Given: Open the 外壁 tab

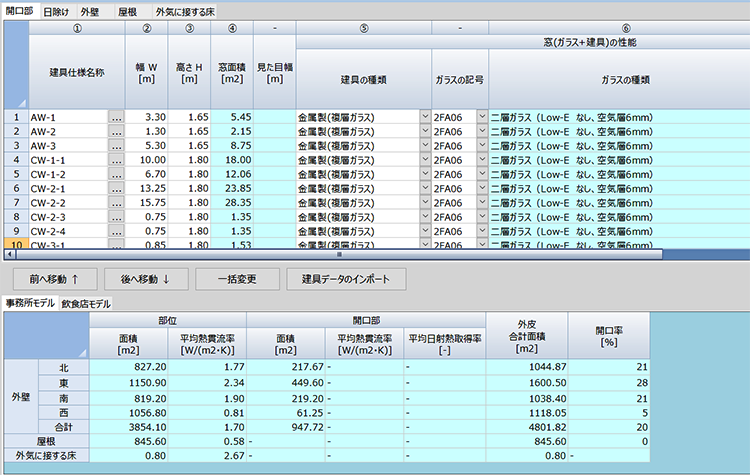Looking at the screenshot, I should point(90,11).
